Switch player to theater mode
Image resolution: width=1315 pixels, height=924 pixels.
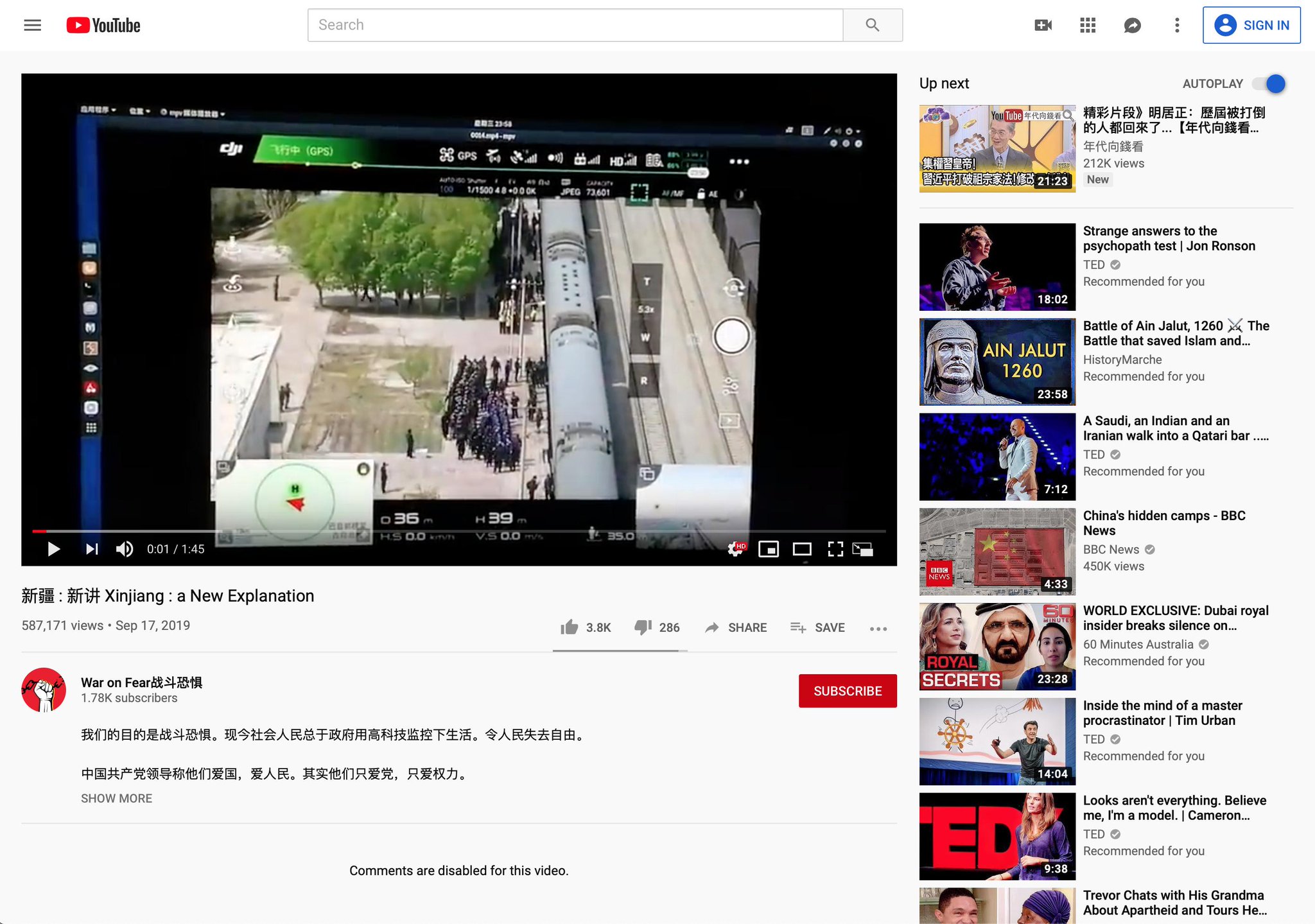pyautogui.click(x=801, y=549)
